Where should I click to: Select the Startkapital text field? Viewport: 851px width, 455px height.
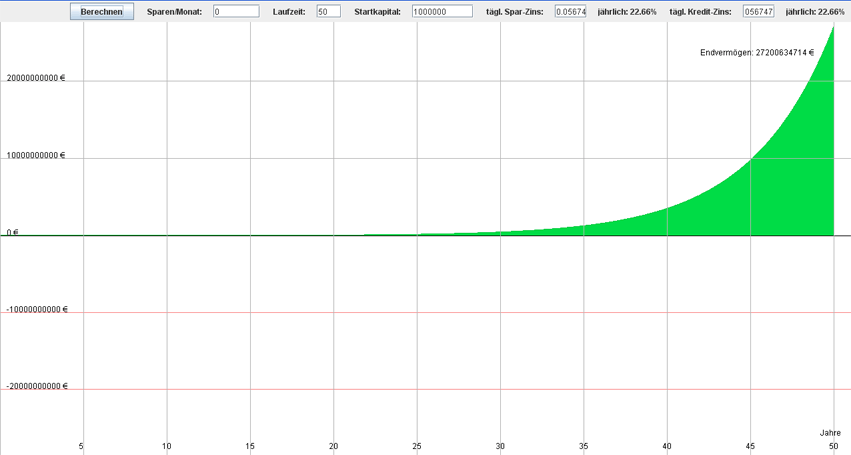(x=441, y=12)
